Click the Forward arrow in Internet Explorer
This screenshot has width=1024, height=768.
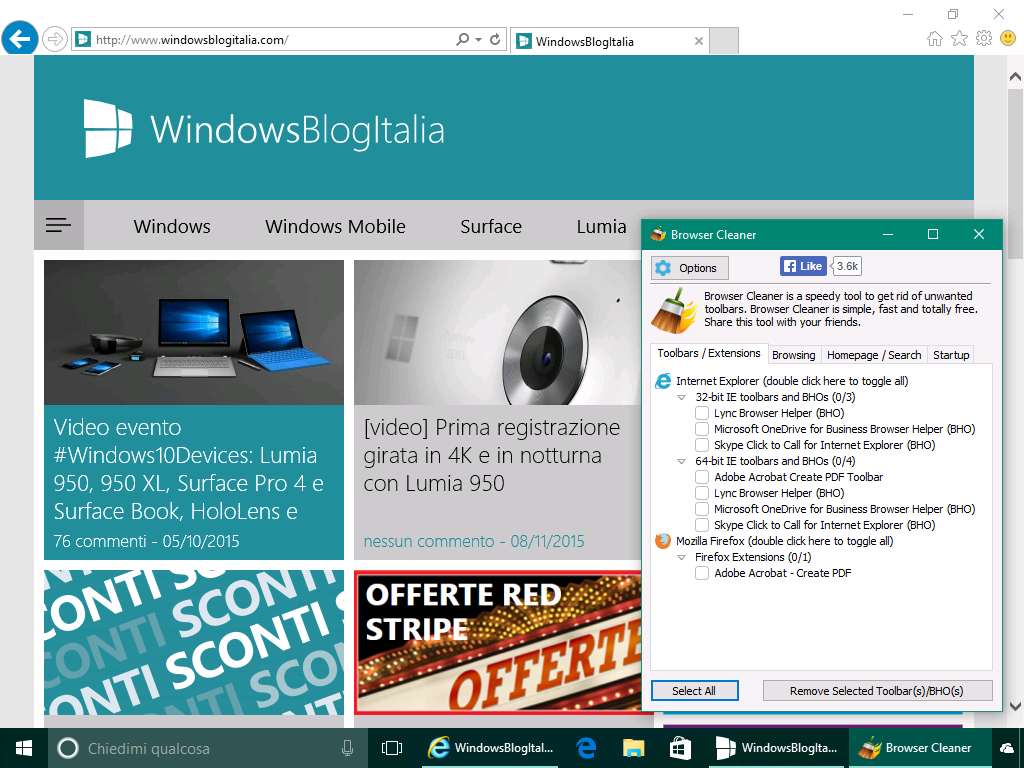tap(56, 39)
